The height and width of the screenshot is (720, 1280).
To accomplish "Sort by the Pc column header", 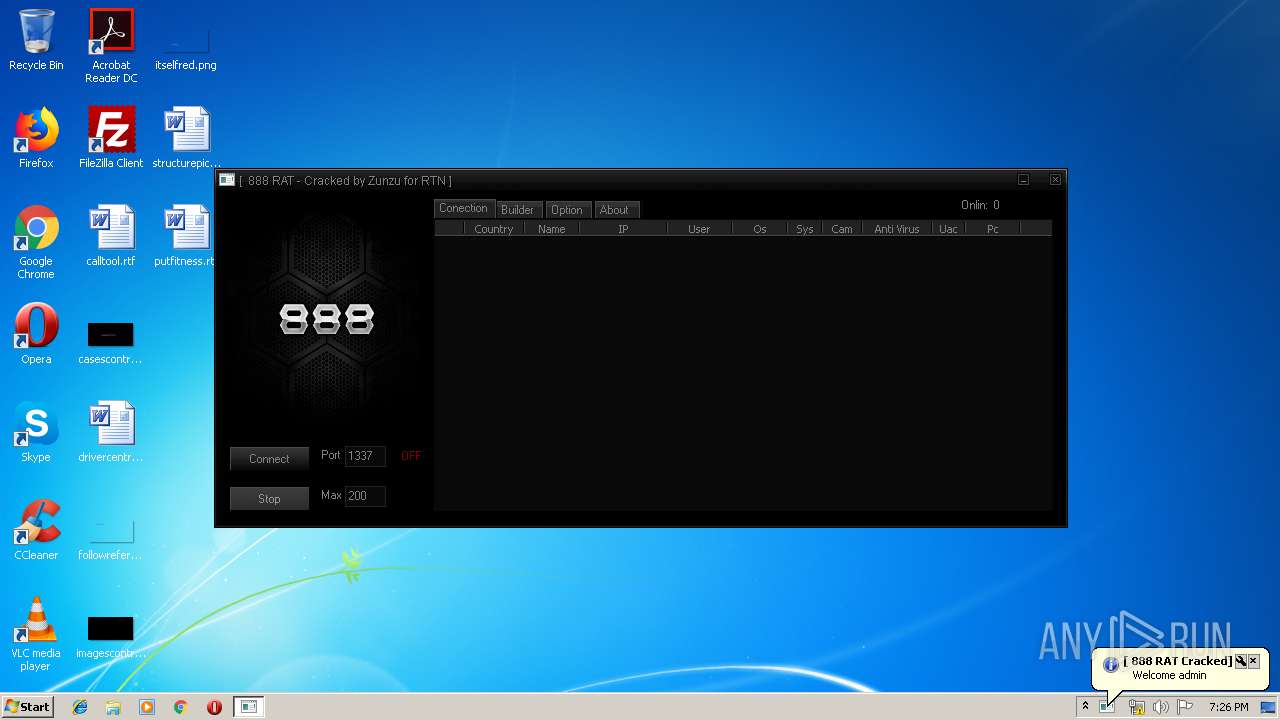I will [x=993, y=229].
